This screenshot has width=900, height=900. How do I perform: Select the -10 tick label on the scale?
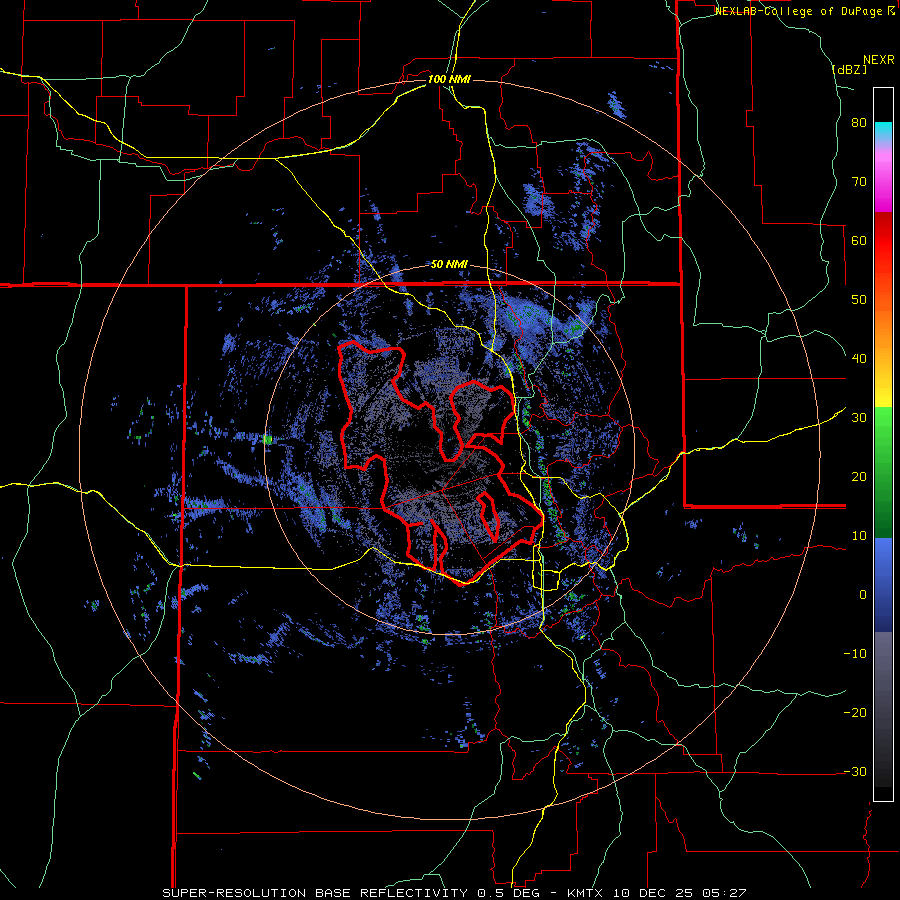[855, 654]
